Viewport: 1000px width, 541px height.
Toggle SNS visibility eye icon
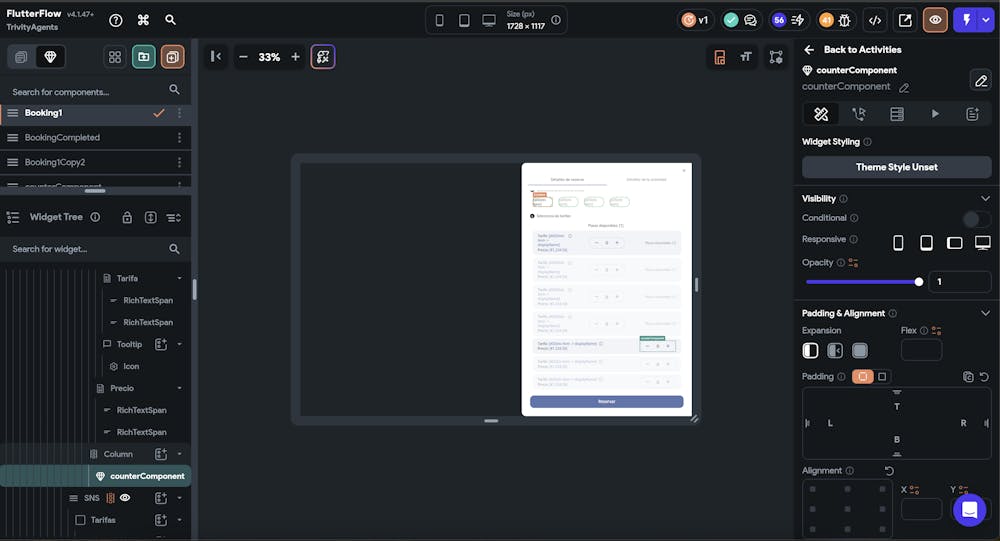point(125,498)
